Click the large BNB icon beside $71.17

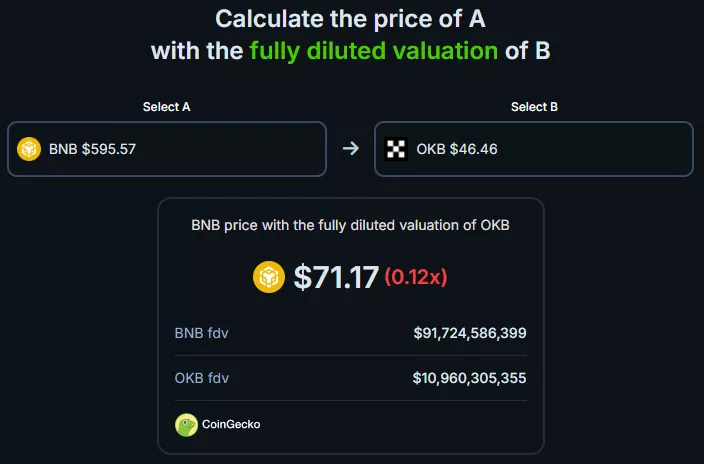270,277
